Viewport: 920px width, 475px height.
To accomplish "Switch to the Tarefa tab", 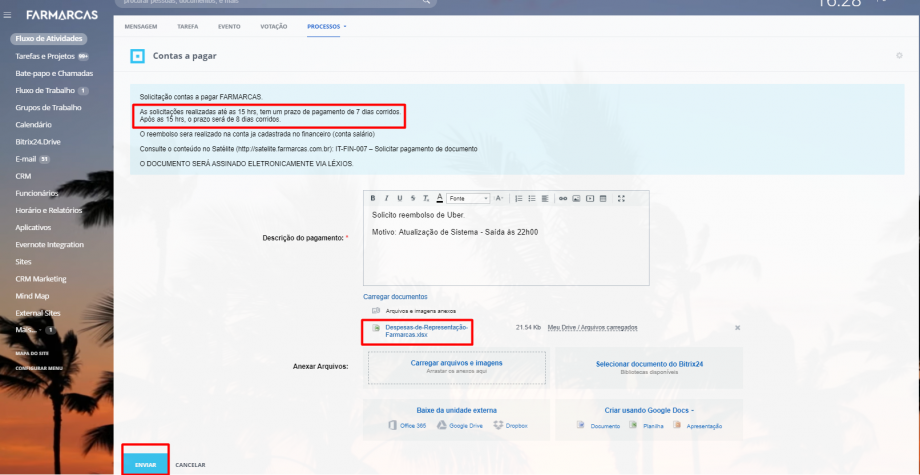I will (187, 25).
